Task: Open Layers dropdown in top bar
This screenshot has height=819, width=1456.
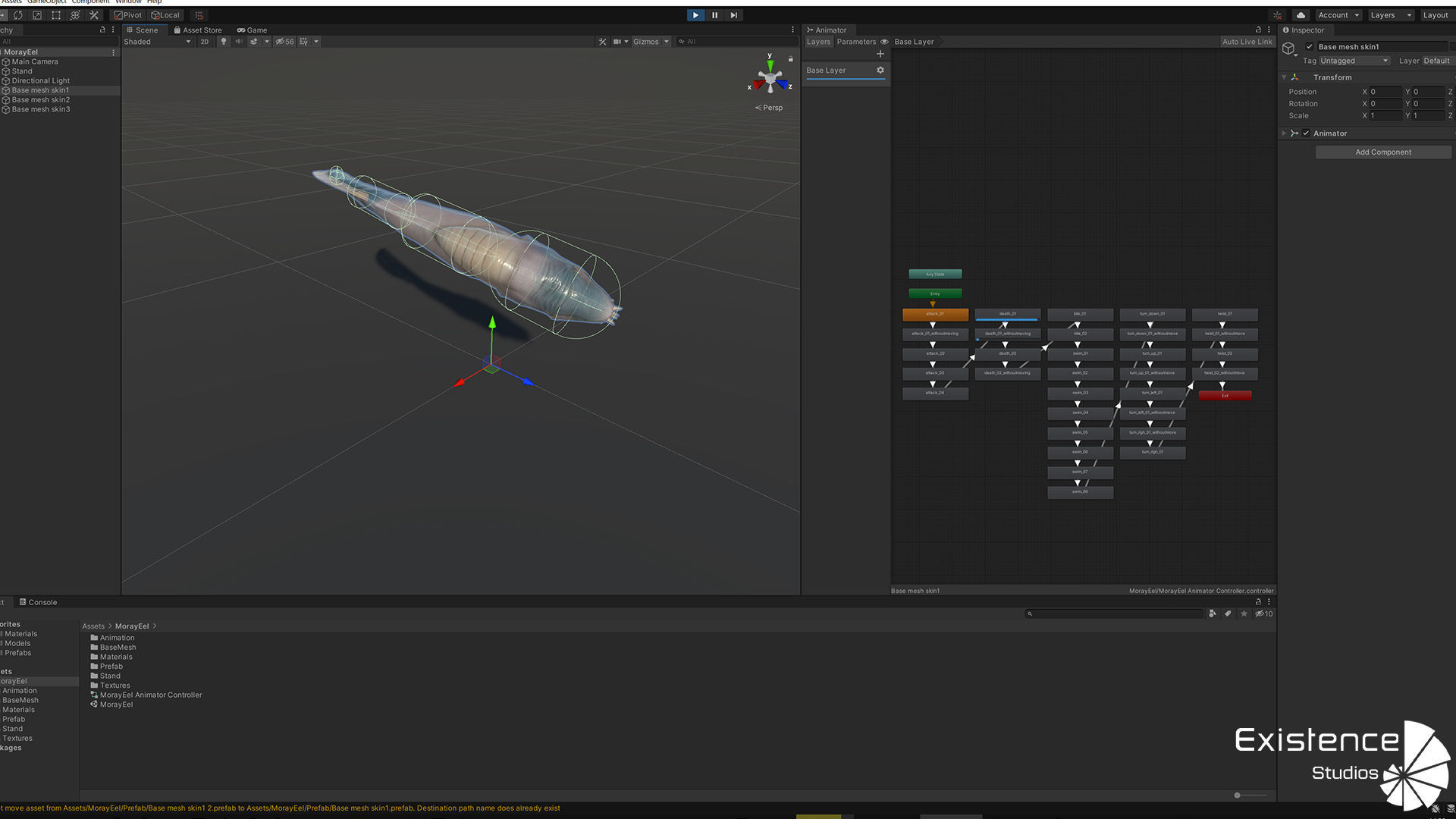Action: 1391,15
